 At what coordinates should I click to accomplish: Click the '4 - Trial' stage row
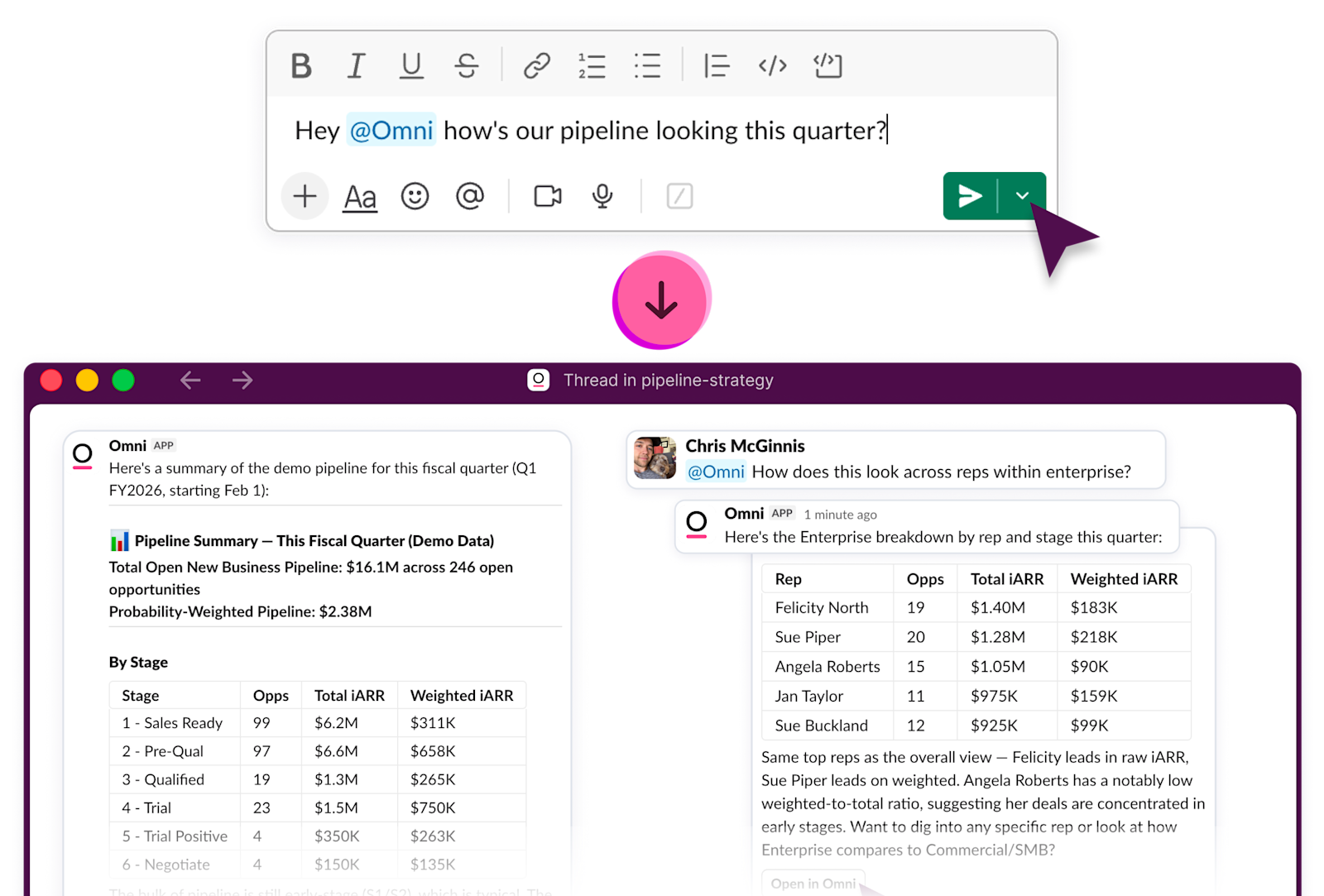pos(318,807)
